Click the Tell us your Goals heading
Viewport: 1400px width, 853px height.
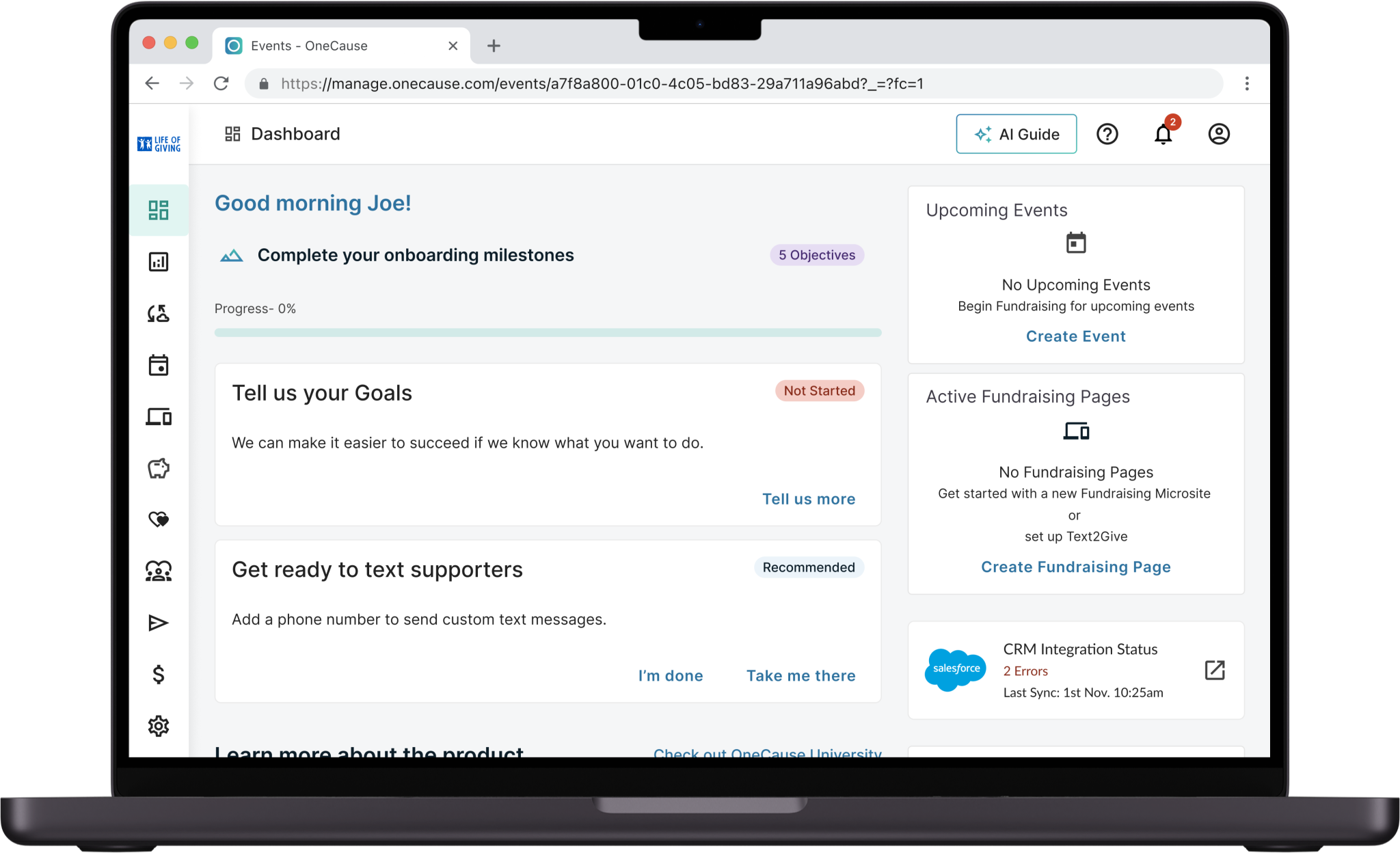tap(322, 393)
